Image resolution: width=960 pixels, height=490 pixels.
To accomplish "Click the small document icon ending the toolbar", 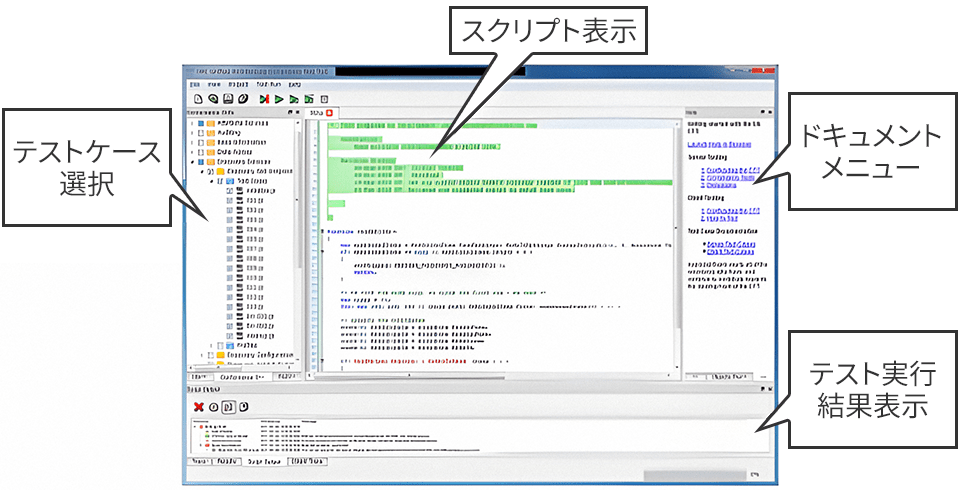I will 325,99.
